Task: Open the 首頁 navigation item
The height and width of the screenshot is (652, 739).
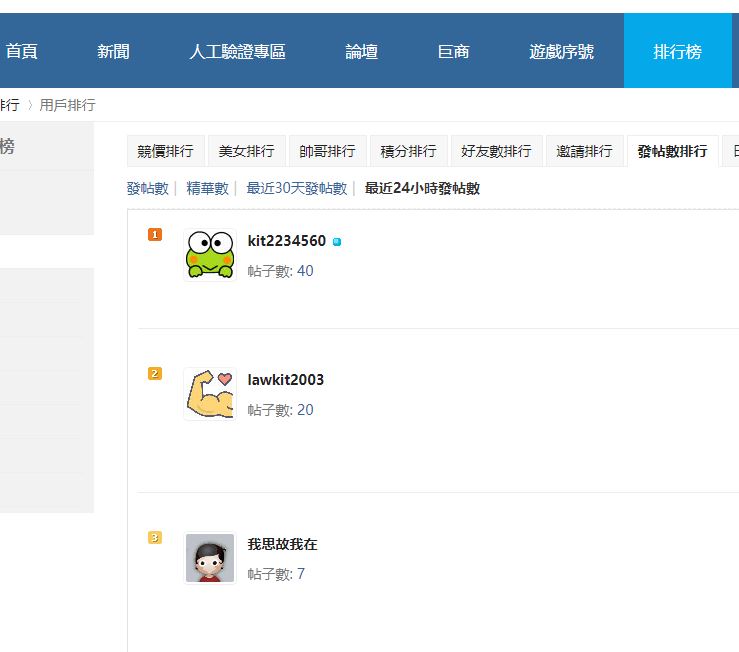Action: point(22,52)
